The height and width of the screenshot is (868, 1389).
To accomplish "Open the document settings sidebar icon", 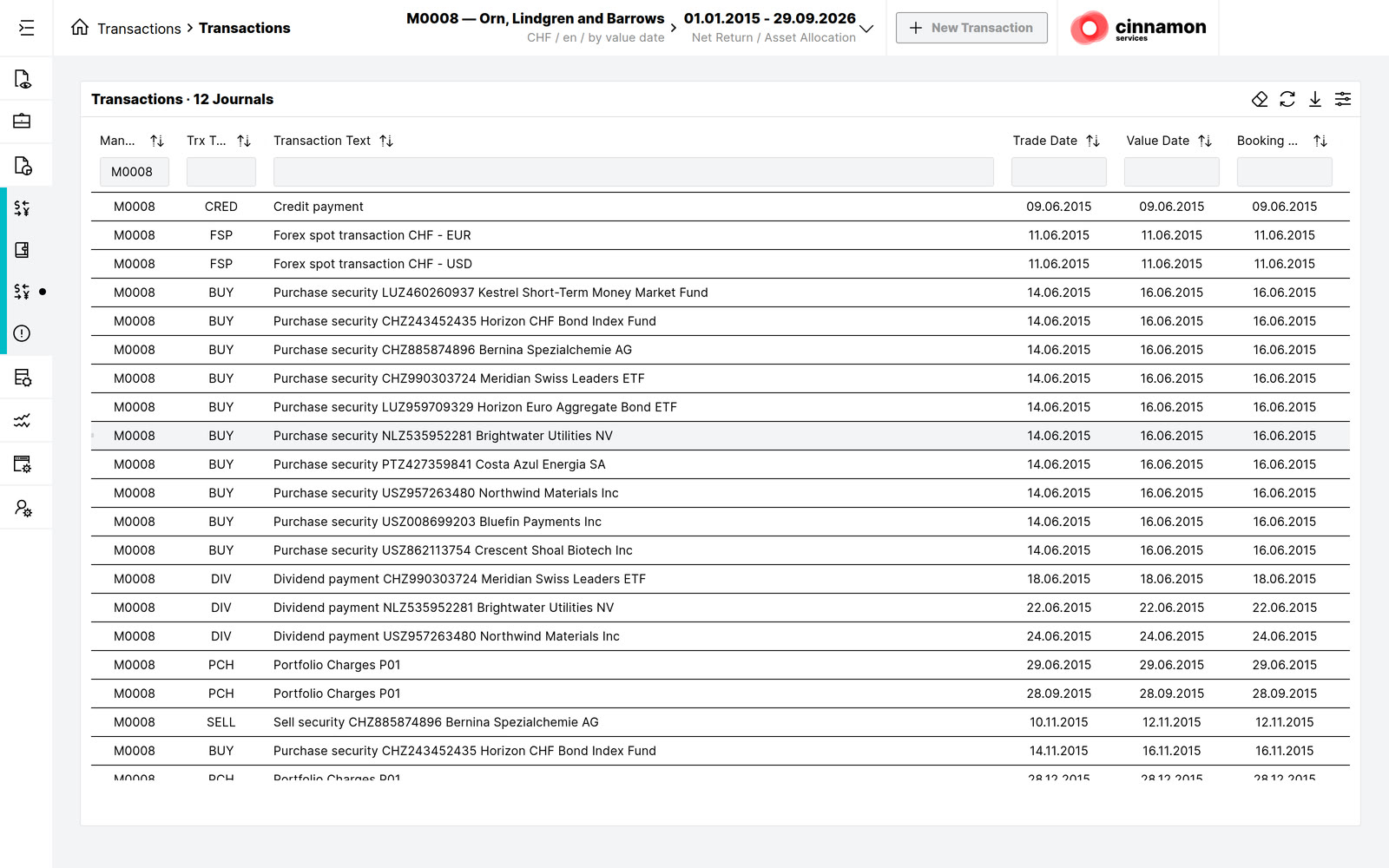I will click(x=23, y=165).
